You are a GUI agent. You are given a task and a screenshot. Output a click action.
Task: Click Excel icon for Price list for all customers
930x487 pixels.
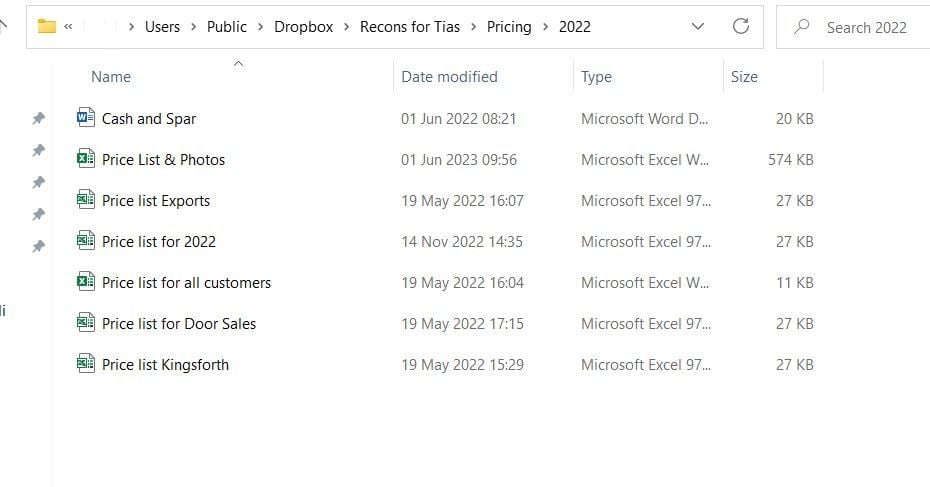click(x=85, y=282)
